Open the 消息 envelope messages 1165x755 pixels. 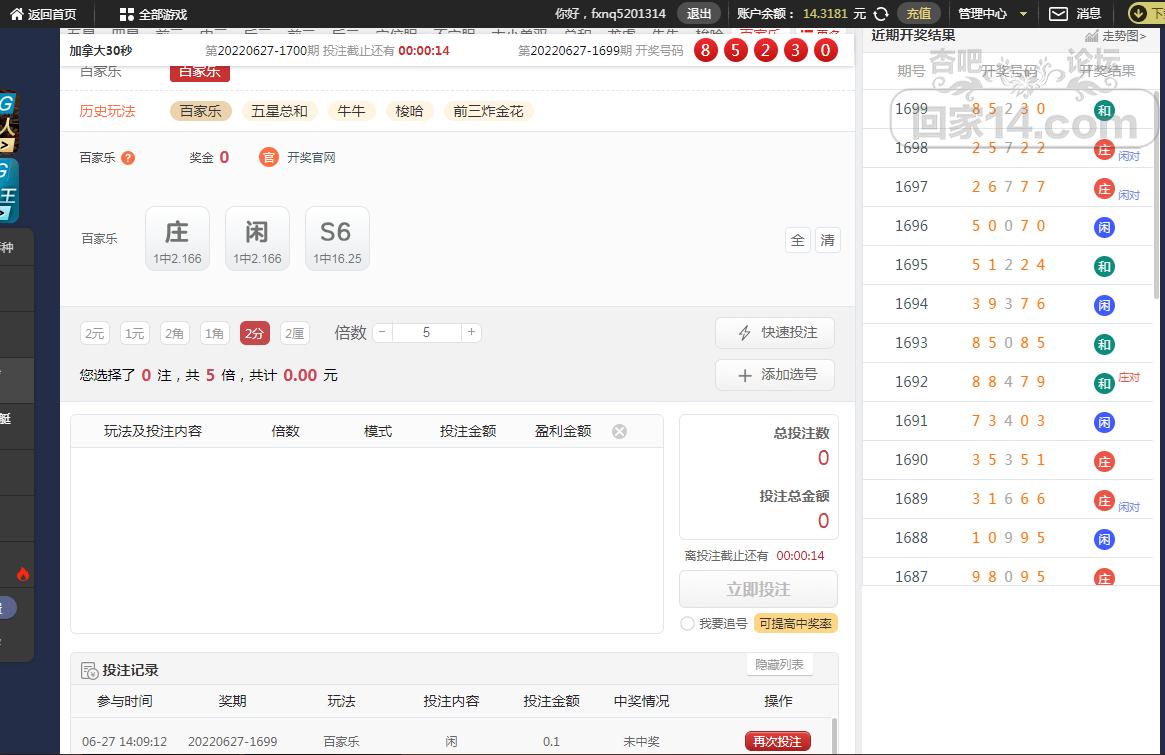point(1057,14)
